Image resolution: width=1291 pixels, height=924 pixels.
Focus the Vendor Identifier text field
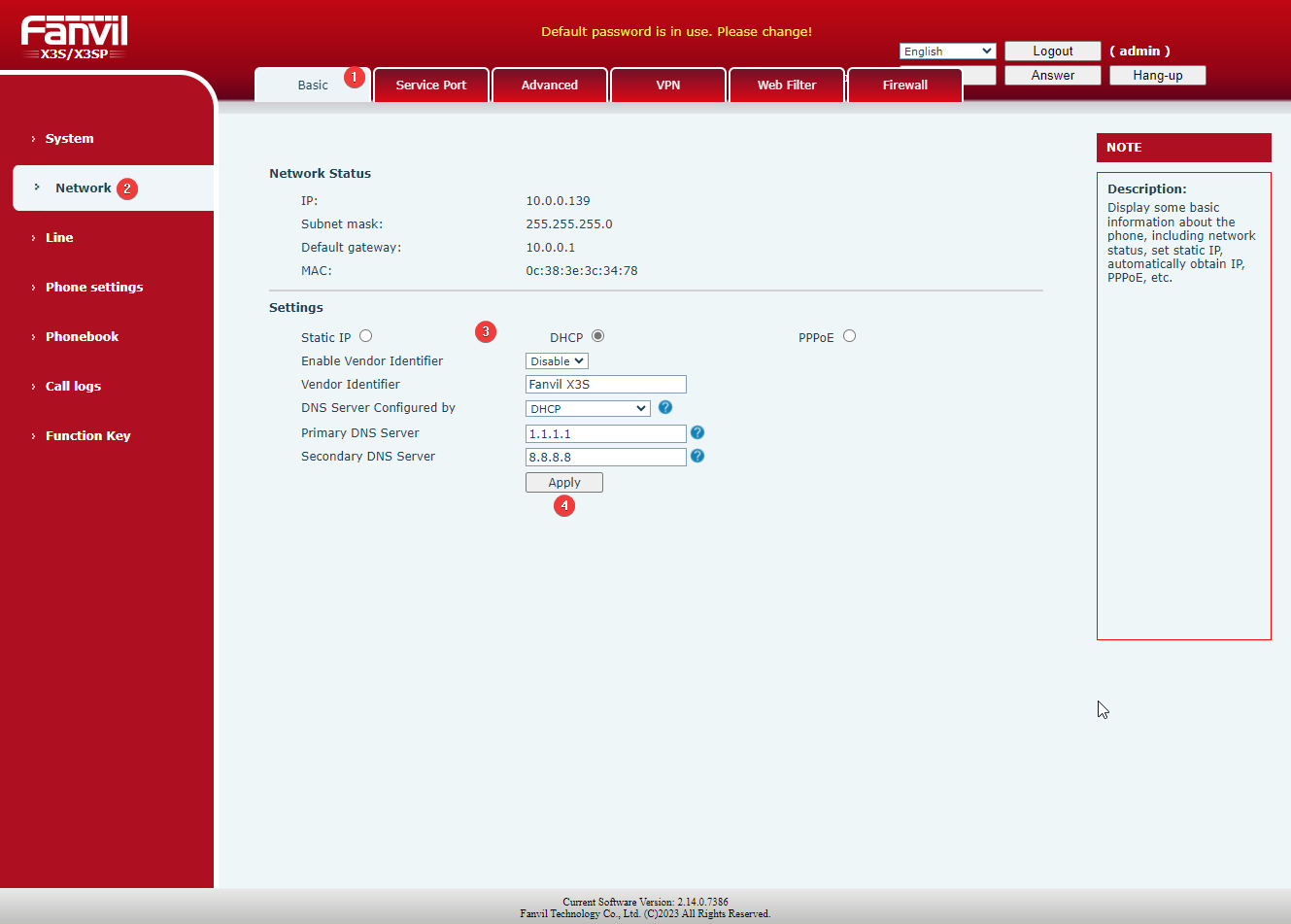pyautogui.click(x=605, y=385)
